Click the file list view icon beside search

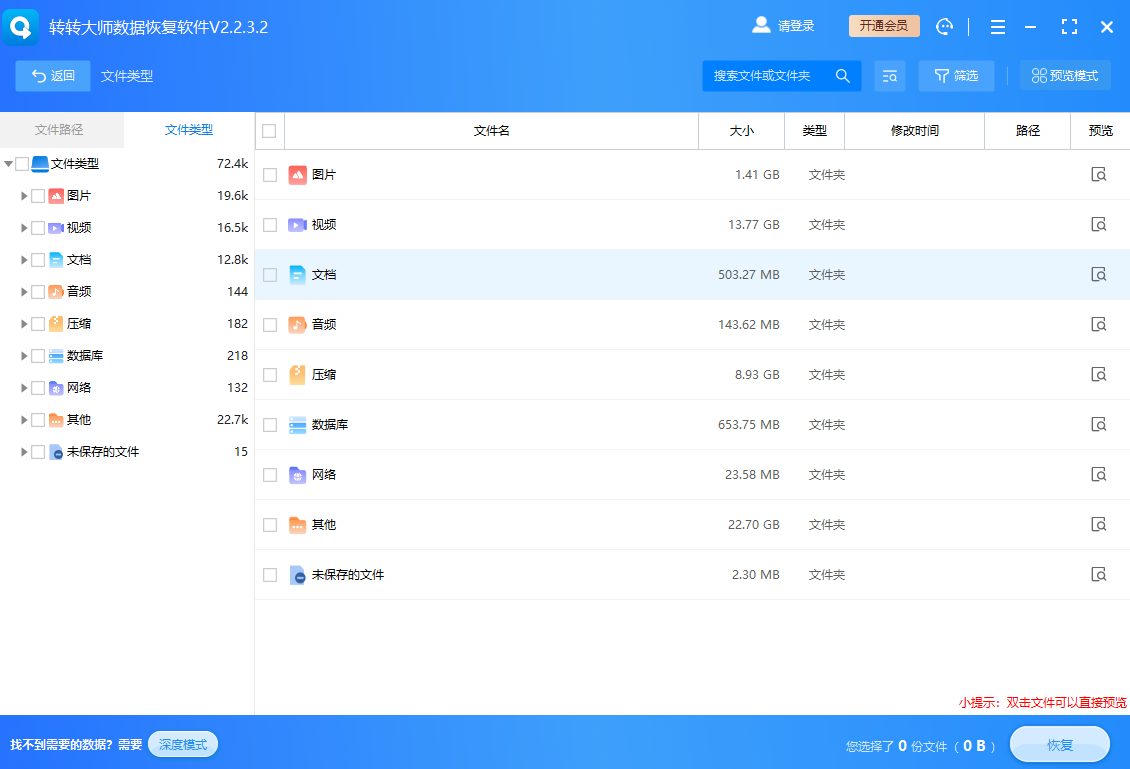point(890,75)
